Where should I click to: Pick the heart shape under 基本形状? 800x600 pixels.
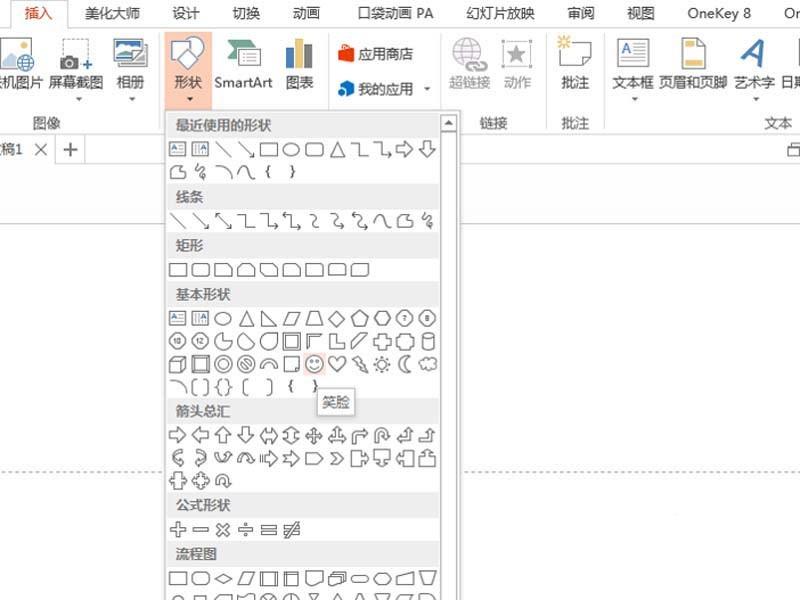coord(337,365)
